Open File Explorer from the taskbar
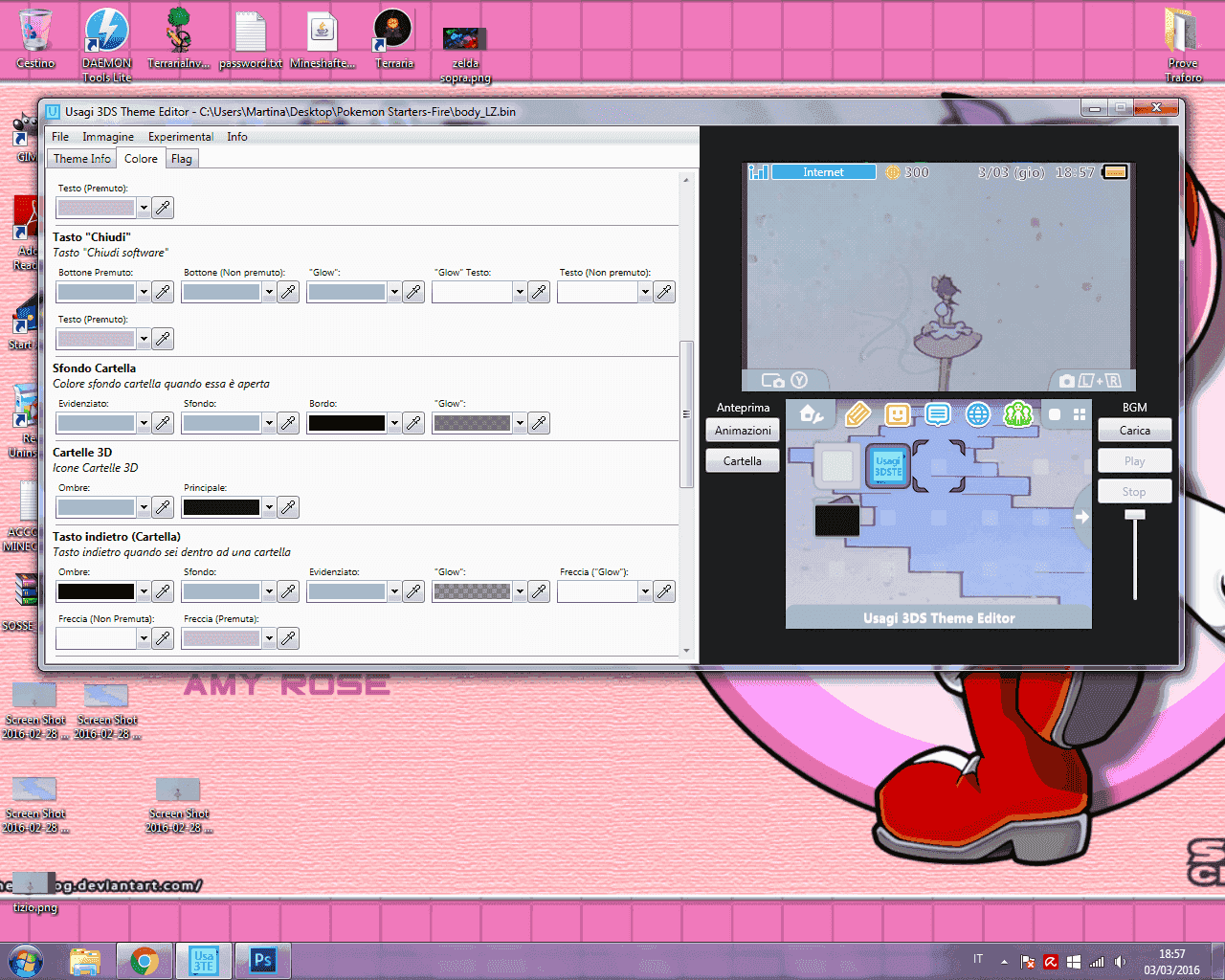The height and width of the screenshot is (980, 1225). (x=85, y=960)
